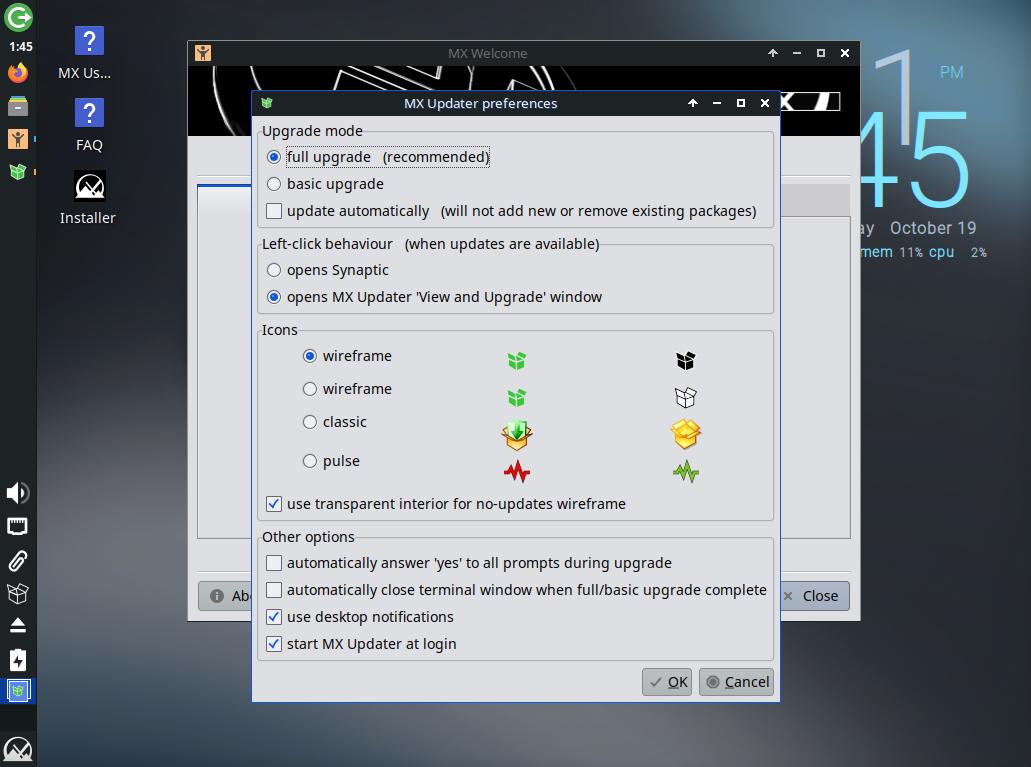The width and height of the screenshot is (1031, 767).
Task: Maximize the MX Updater preferences window
Action: pos(741,103)
